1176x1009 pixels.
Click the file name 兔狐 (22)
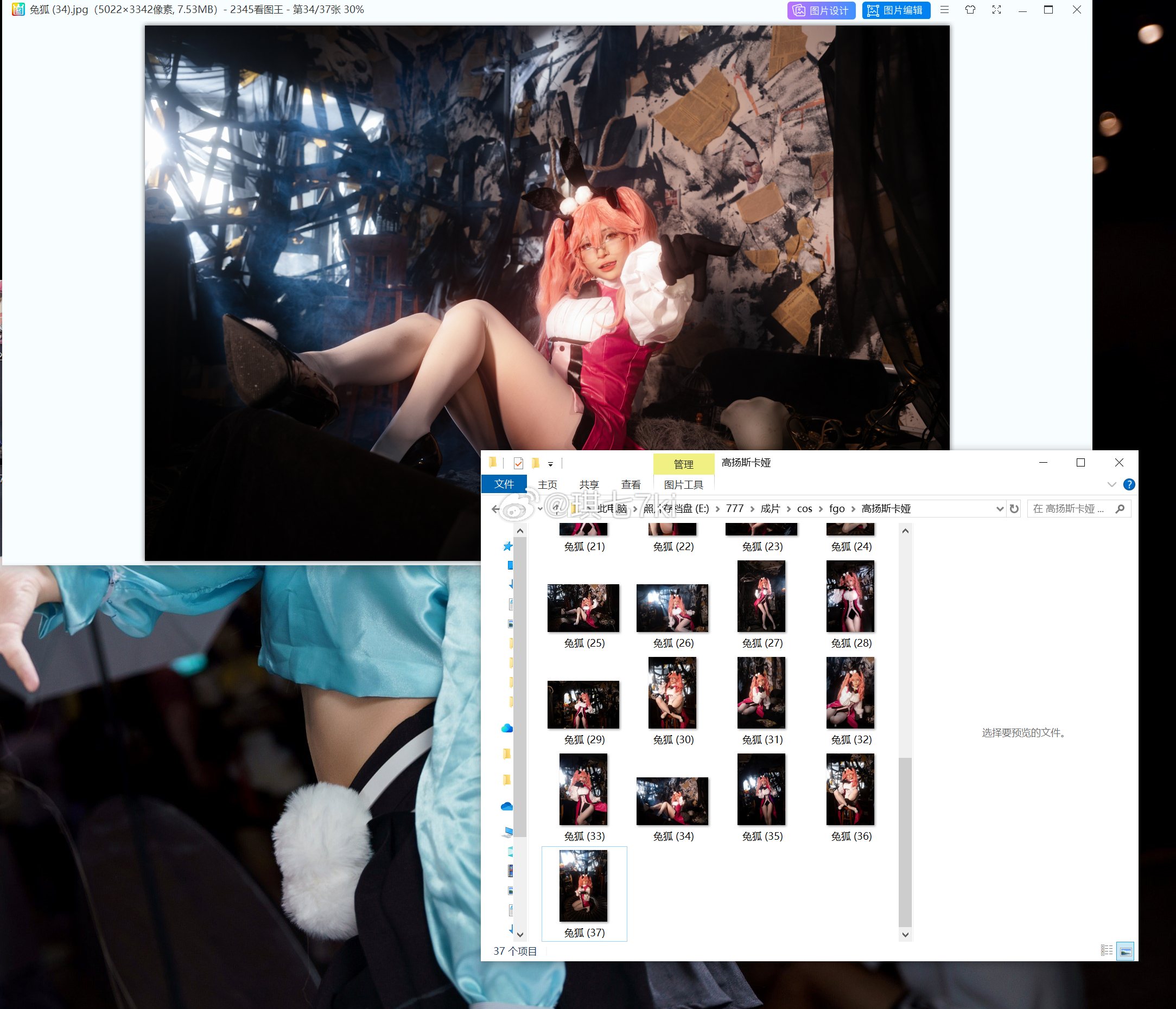pos(673,546)
